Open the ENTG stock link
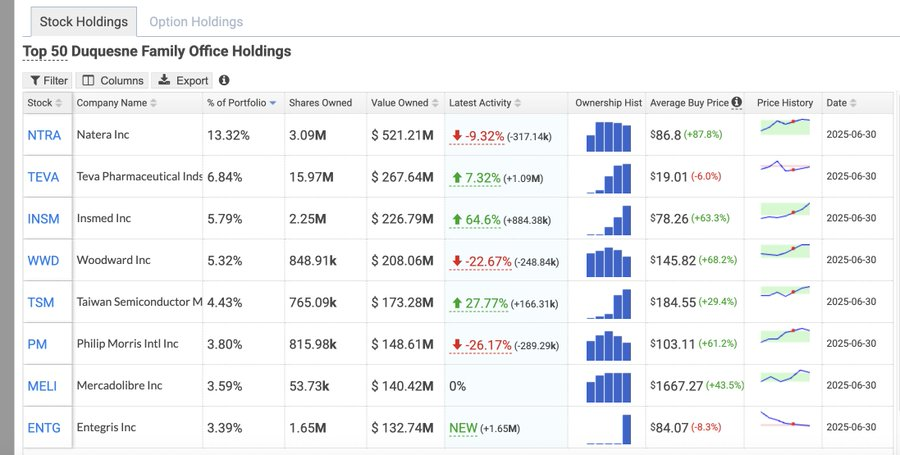 pyautogui.click(x=44, y=428)
